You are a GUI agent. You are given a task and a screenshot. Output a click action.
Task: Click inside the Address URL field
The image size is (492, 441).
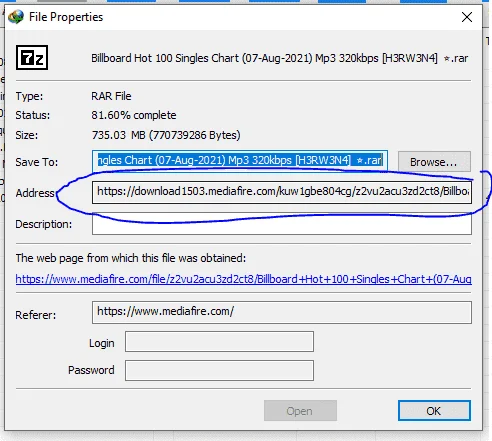(x=282, y=192)
